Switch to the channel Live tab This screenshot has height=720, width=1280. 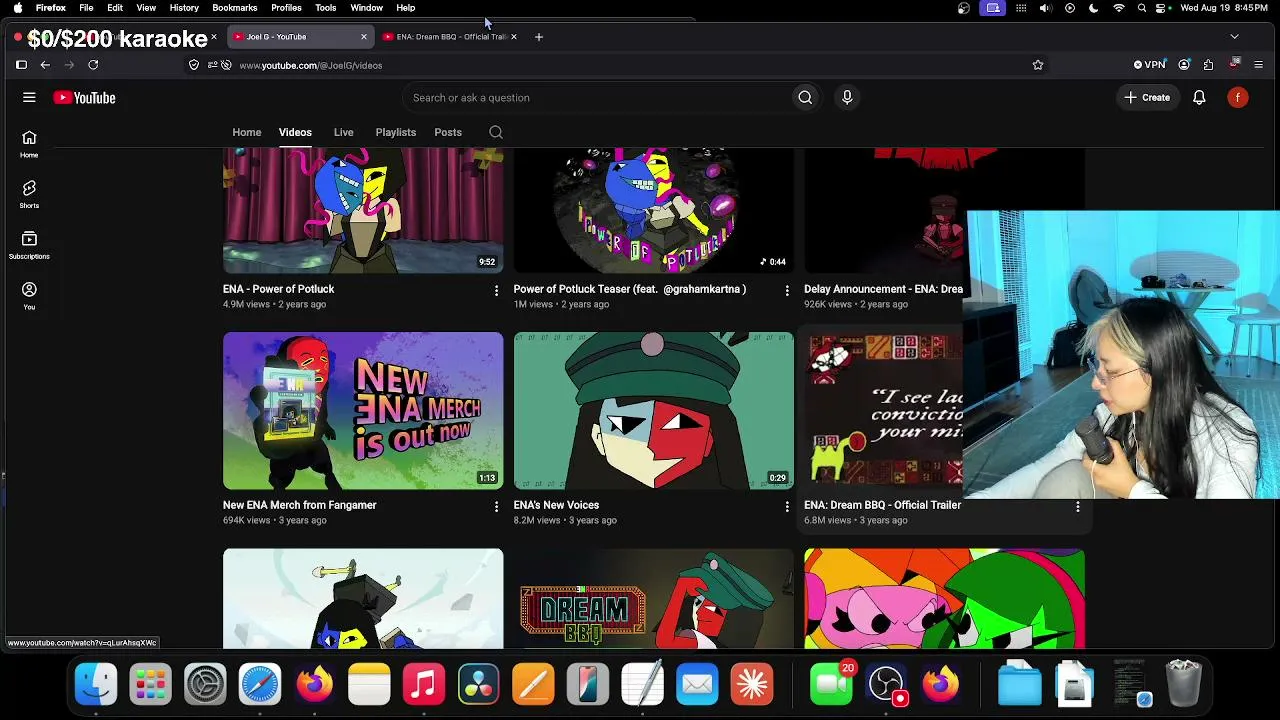coord(343,132)
